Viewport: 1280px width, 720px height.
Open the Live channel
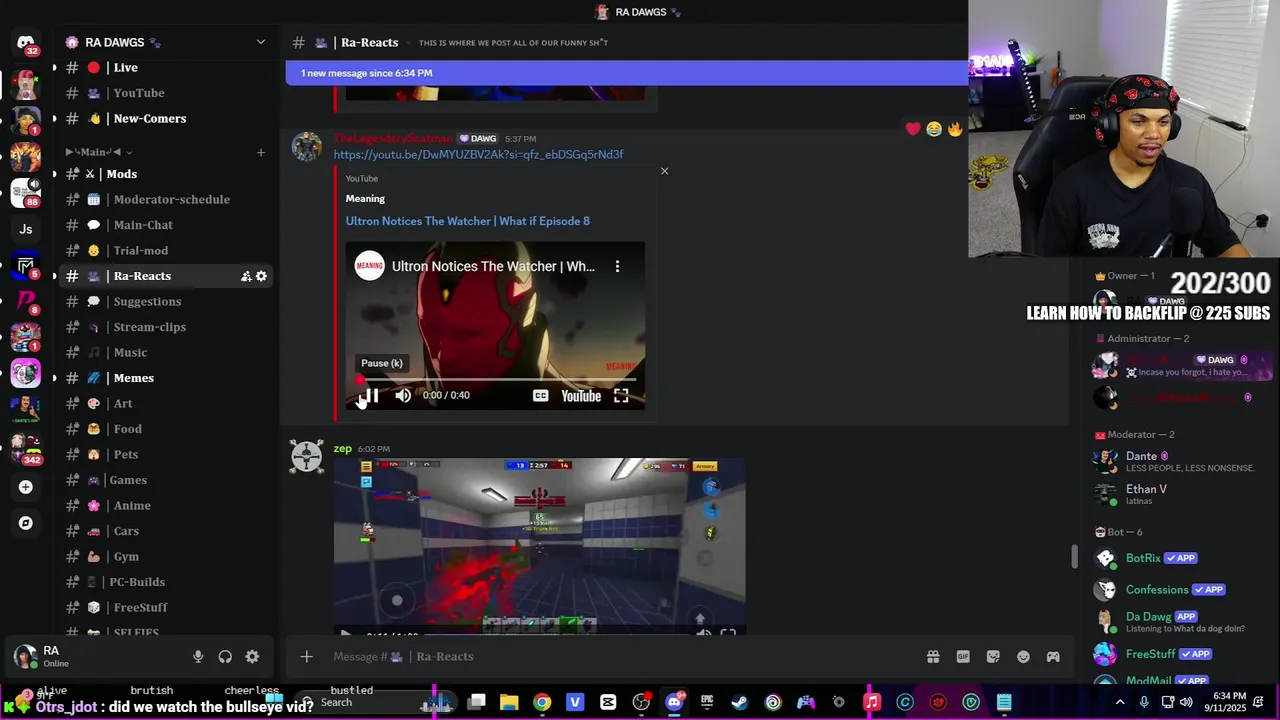click(166, 68)
